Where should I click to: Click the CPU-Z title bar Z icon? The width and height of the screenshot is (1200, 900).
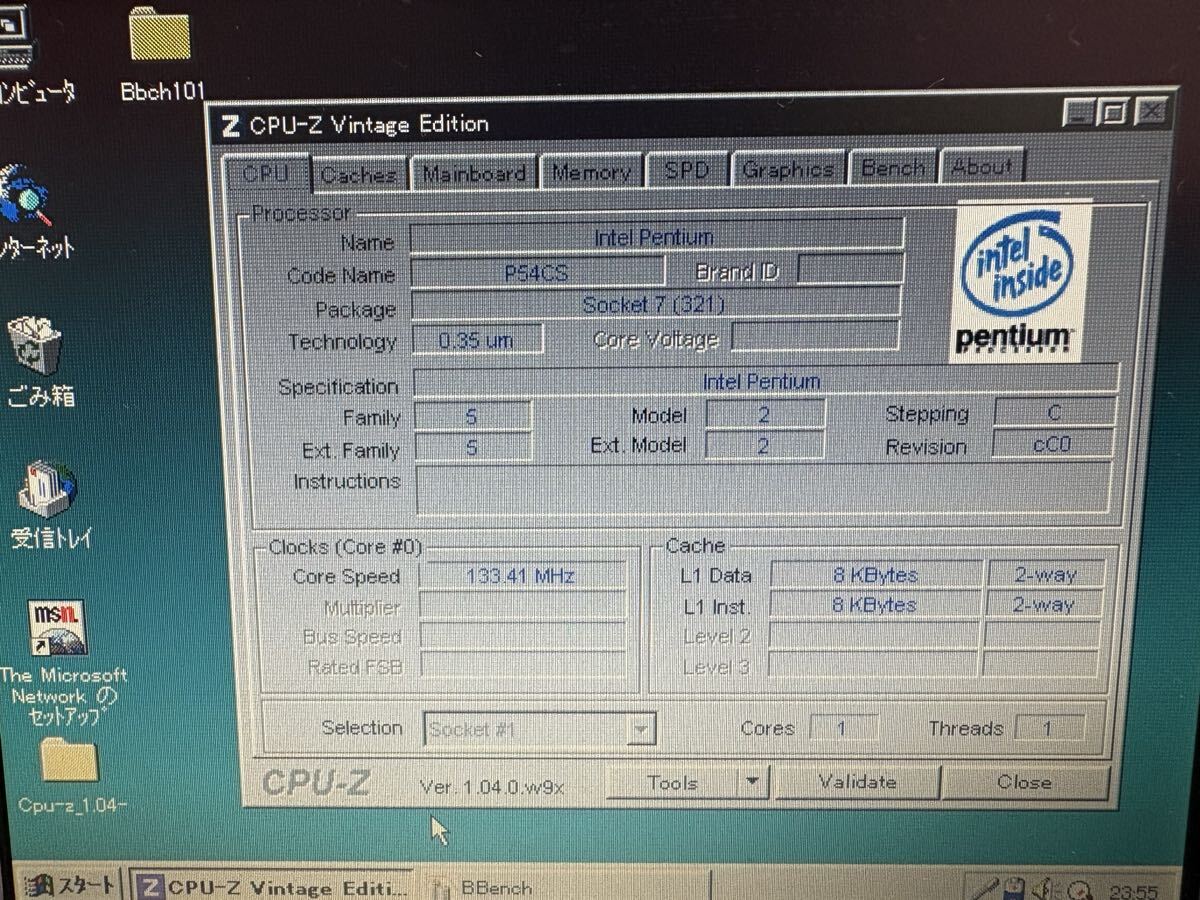click(231, 125)
